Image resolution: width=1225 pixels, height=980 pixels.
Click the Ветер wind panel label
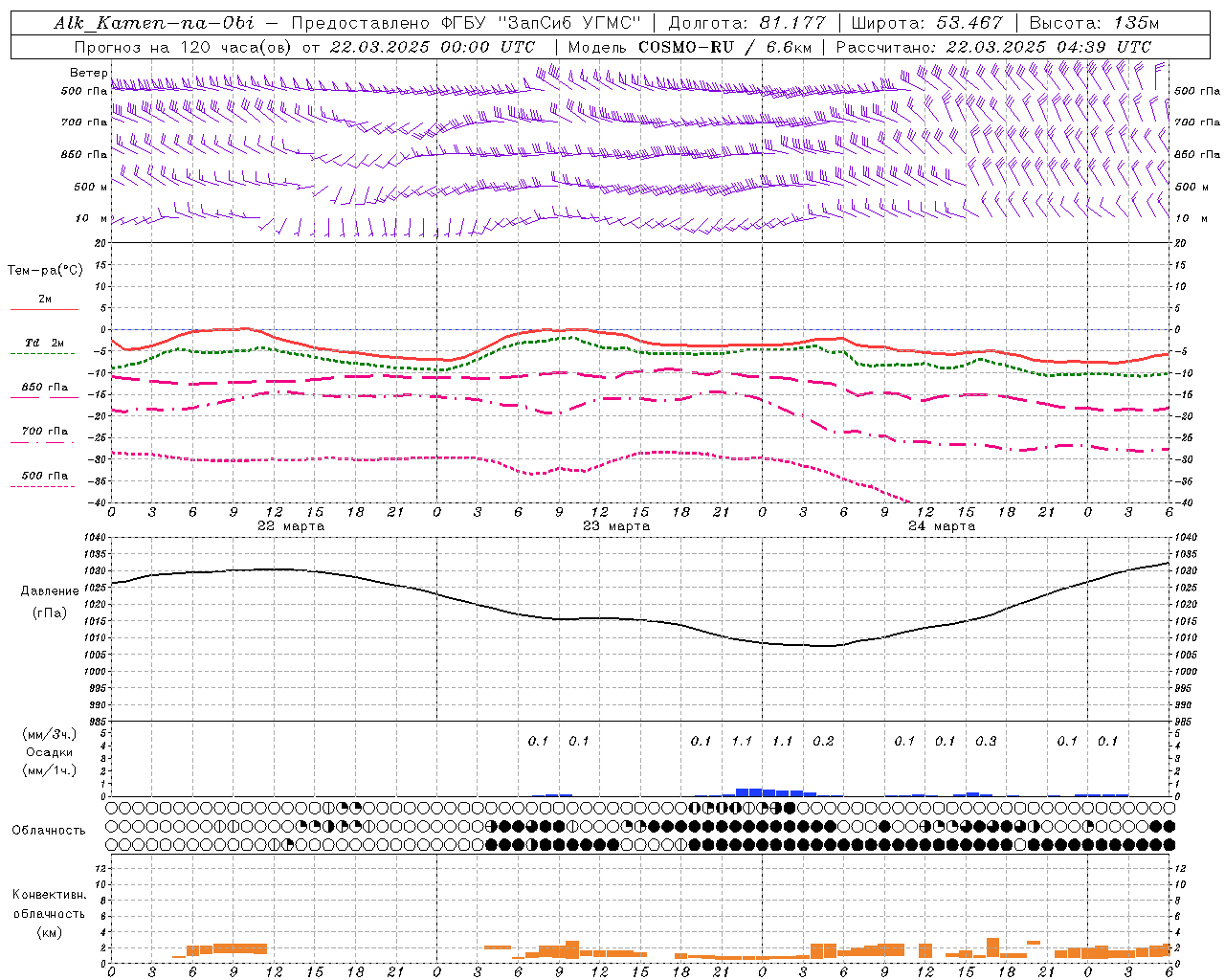click(x=88, y=73)
